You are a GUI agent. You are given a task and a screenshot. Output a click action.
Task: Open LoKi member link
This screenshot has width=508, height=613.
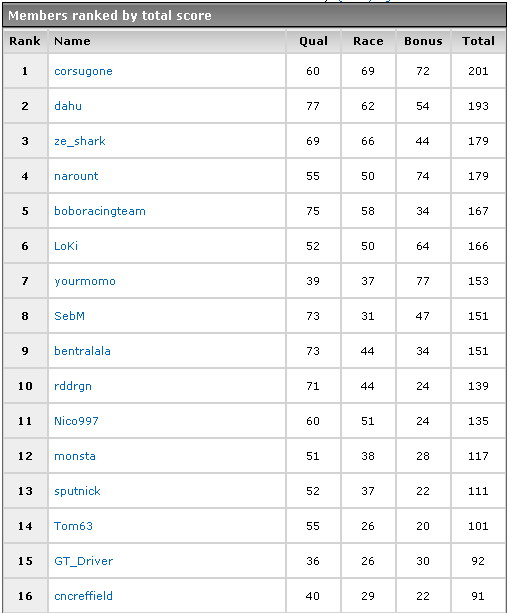[x=66, y=246]
